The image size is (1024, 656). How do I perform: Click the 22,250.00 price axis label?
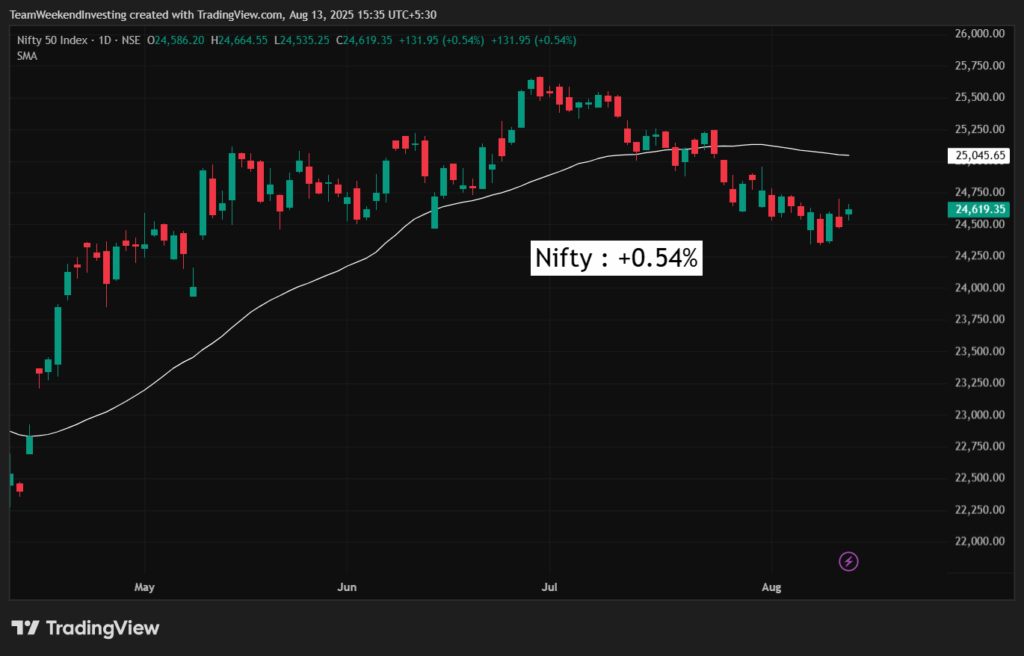point(980,510)
